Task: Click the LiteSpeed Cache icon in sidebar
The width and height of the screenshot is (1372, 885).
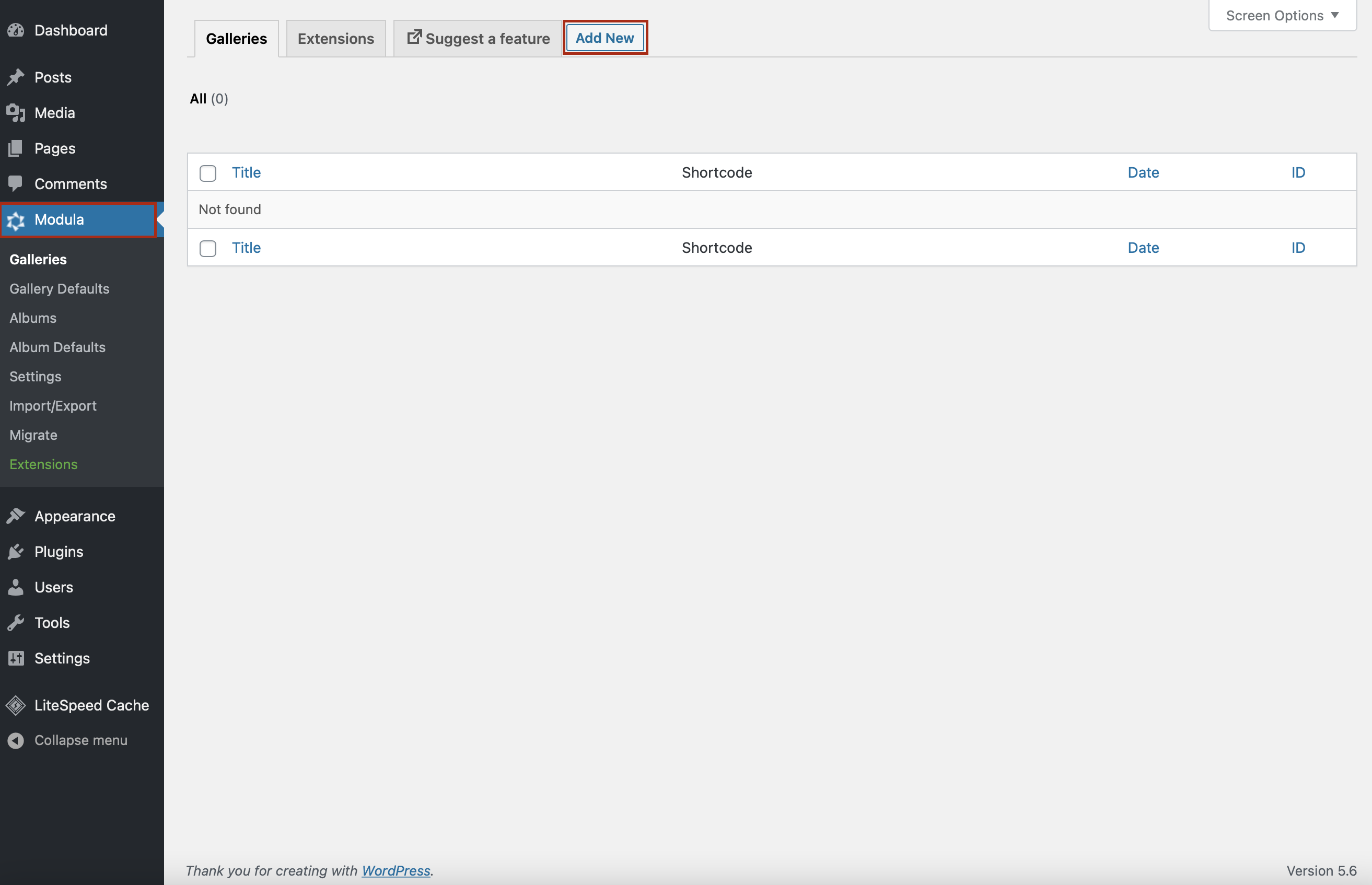Action: [x=16, y=705]
